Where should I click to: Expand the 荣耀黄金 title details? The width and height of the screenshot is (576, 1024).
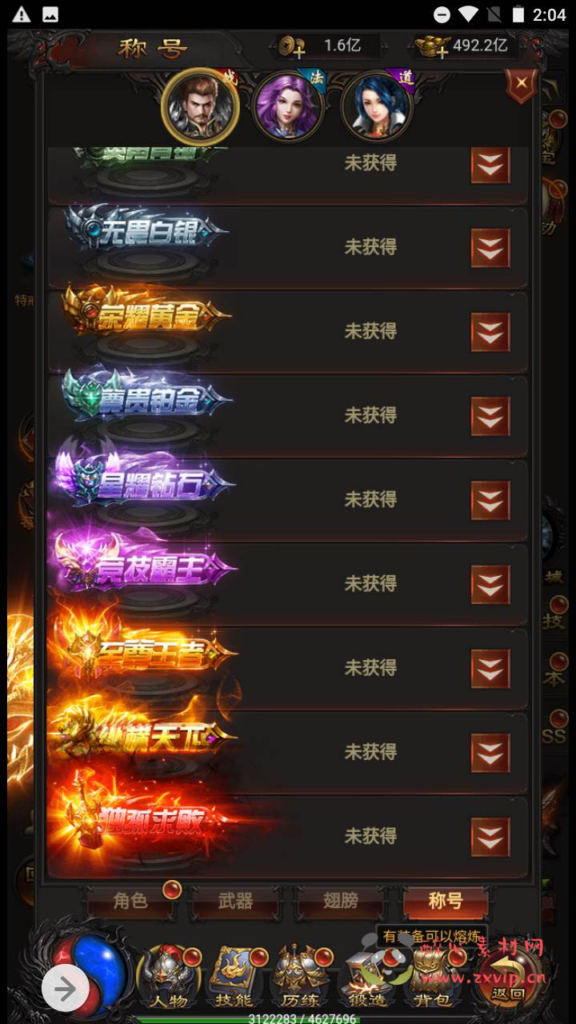490,332
